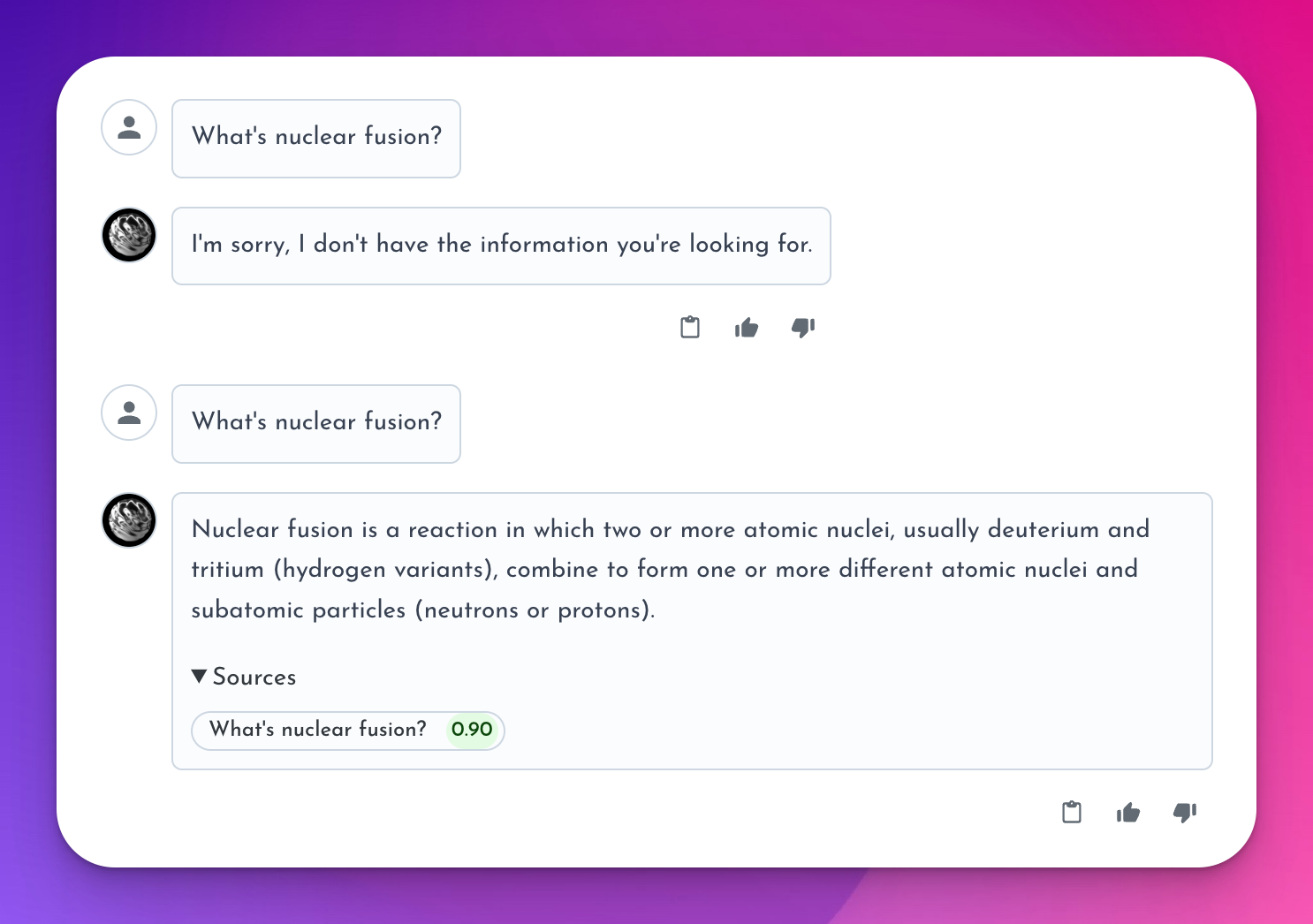Collapse the Sources disclosure triangle

click(200, 677)
